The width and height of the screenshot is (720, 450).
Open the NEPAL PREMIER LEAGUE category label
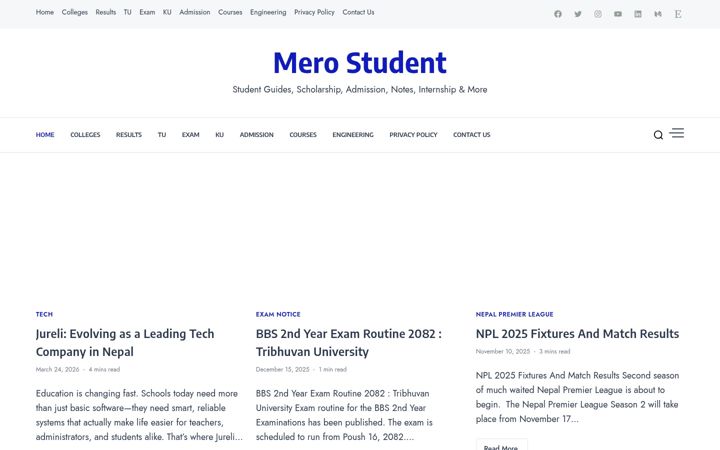[514, 314]
